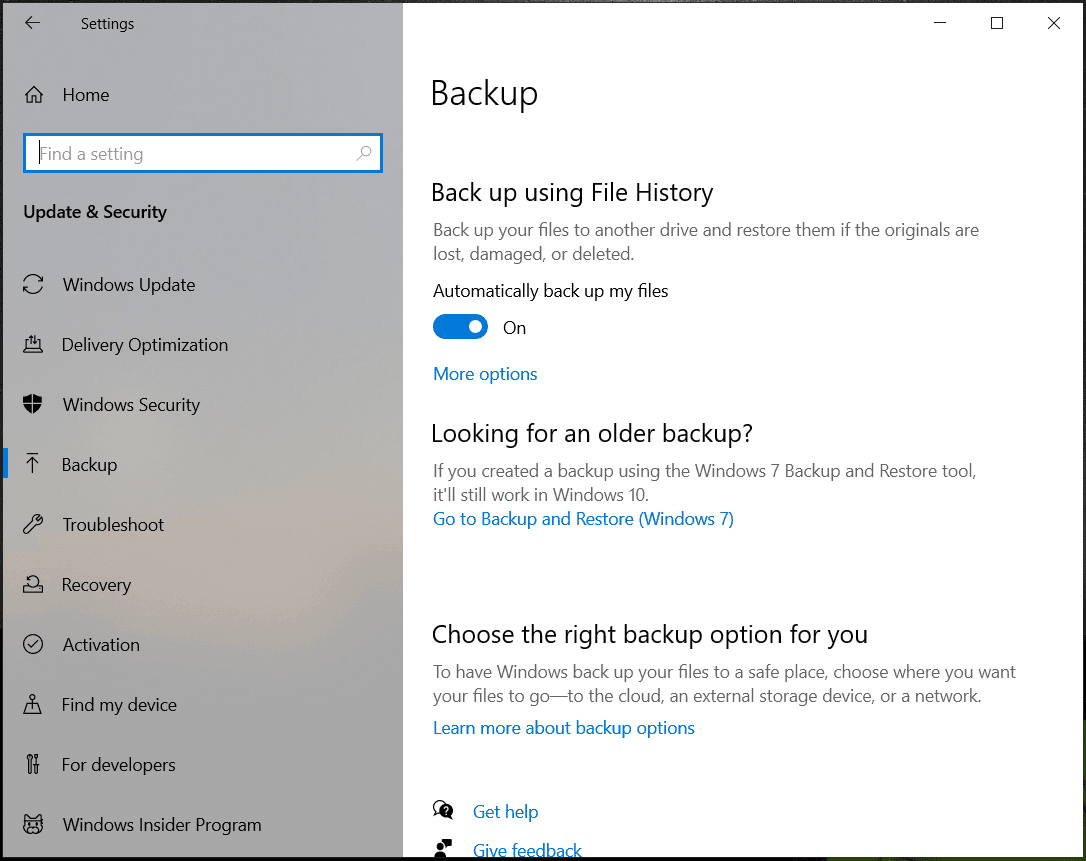Viewport: 1086px width, 861px height.
Task: Click the Recovery sidebar icon
Action: (33, 584)
